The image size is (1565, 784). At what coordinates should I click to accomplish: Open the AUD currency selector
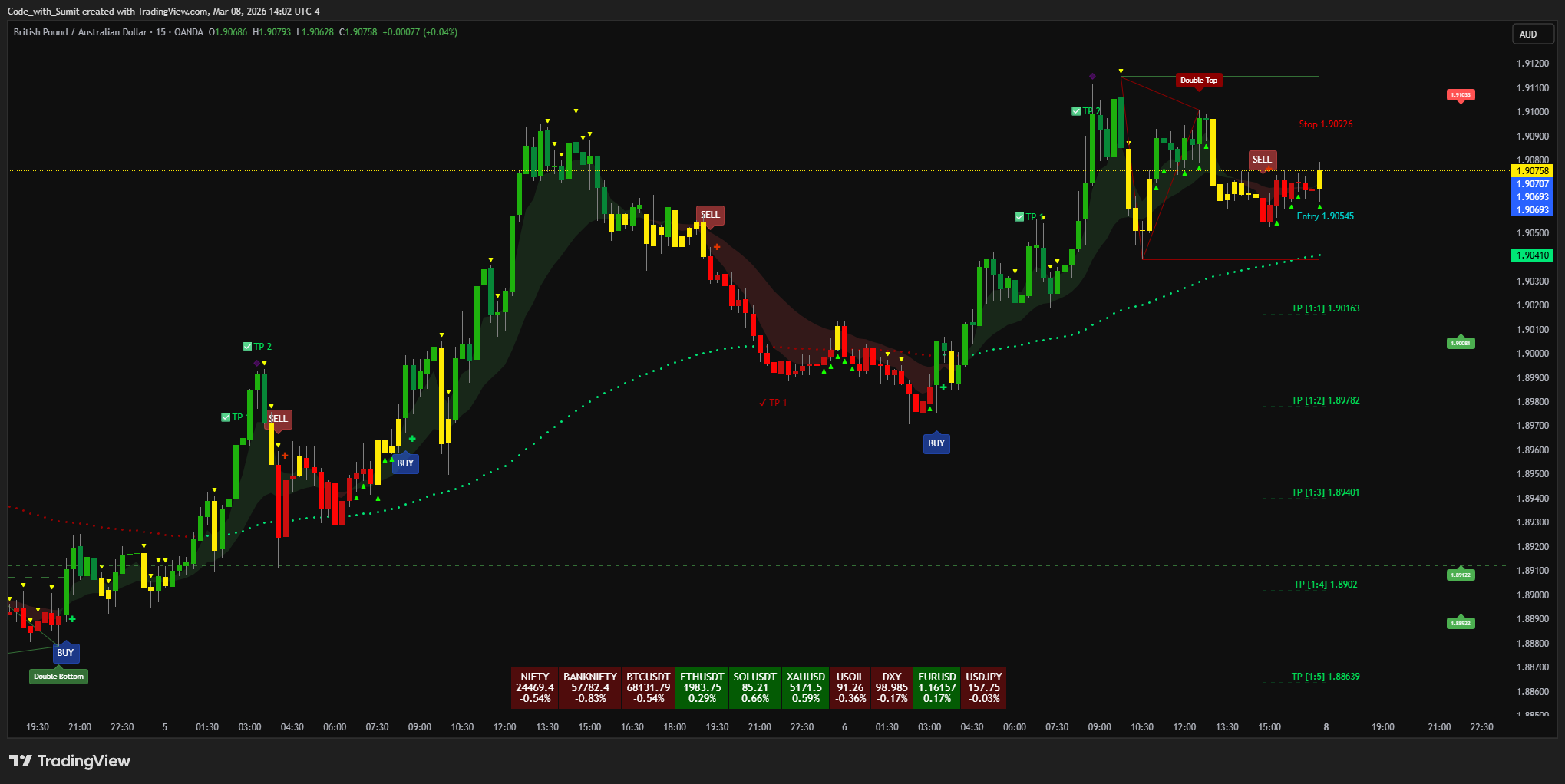coord(1527,35)
